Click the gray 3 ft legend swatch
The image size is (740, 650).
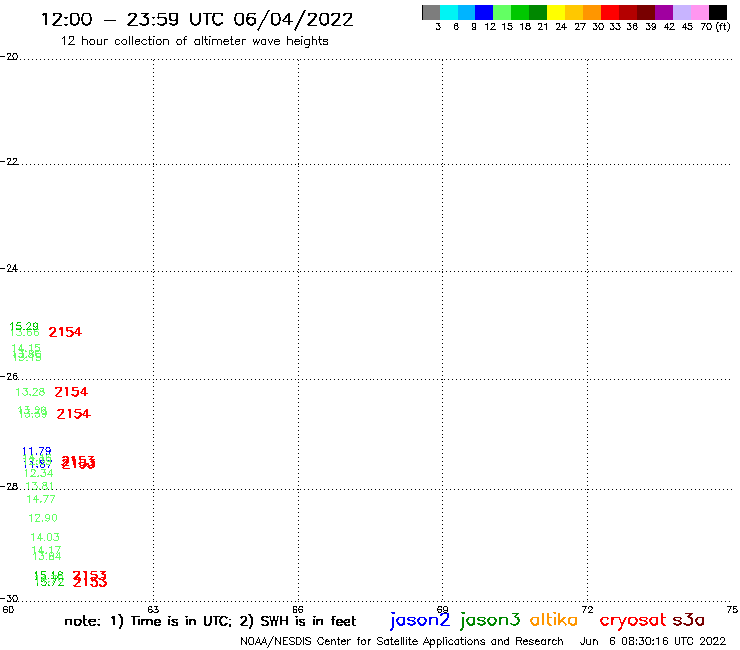431,12
